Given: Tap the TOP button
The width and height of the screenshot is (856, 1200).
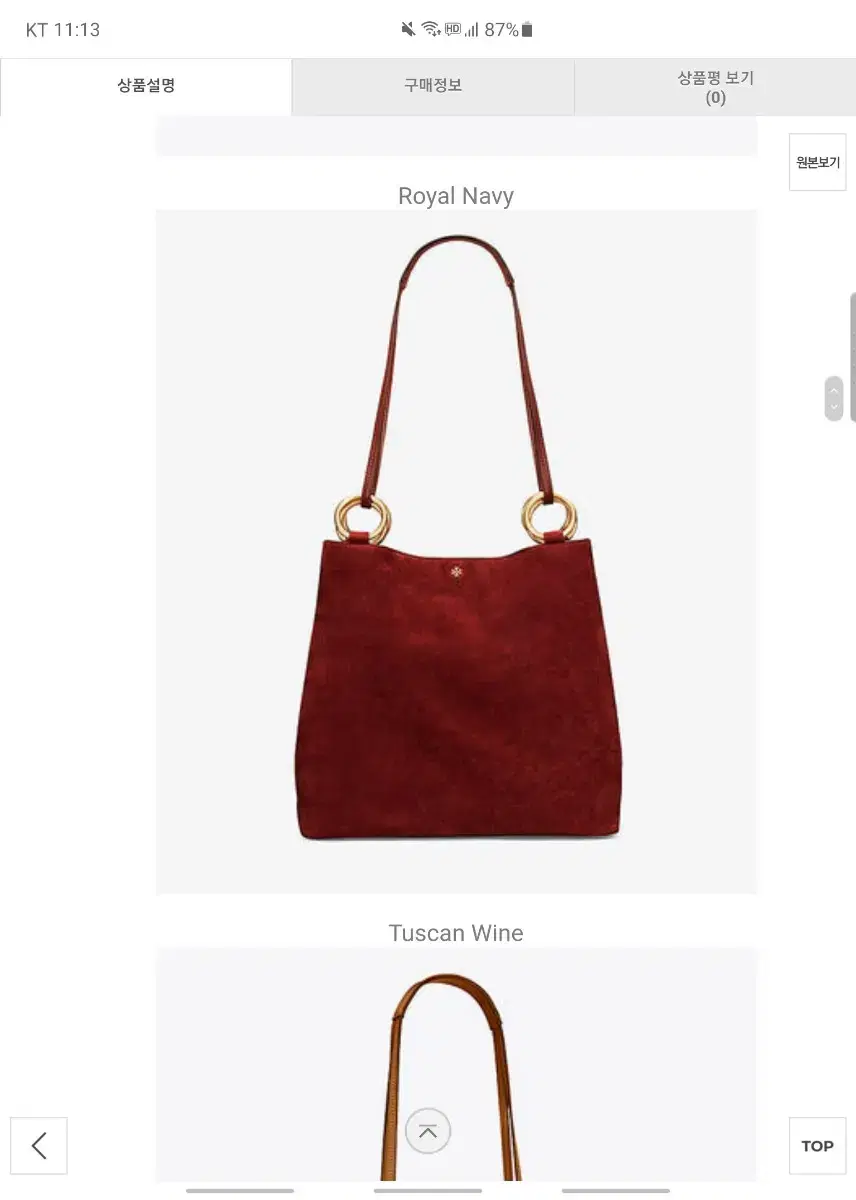Looking at the screenshot, I should point(817,1146).
